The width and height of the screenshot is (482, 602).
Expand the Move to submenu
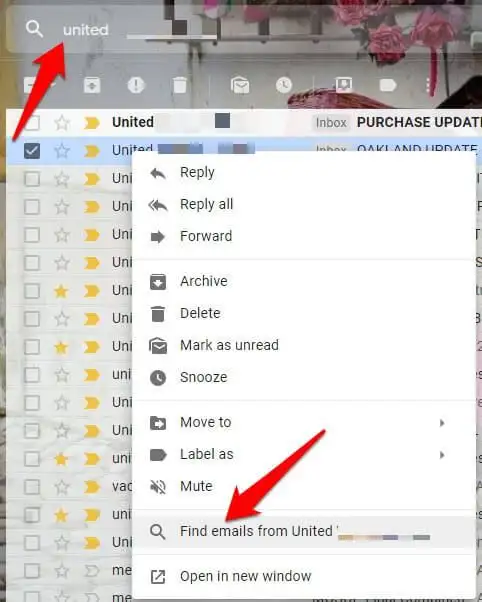pyautogui.click(x=305, y=423)
